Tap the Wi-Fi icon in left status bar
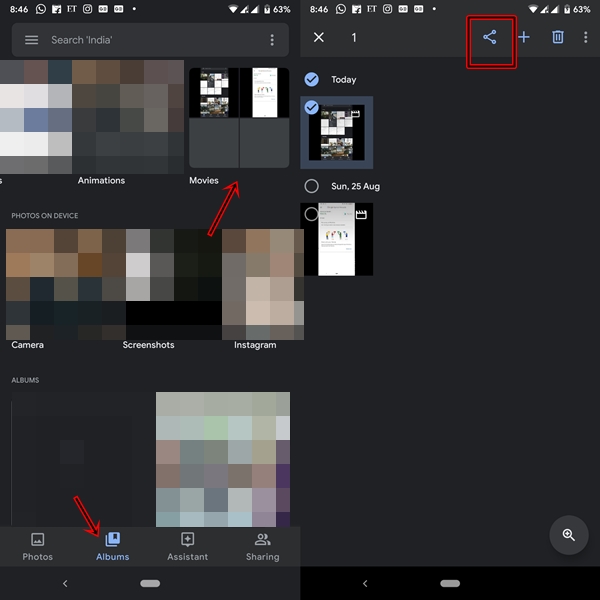 233,9
